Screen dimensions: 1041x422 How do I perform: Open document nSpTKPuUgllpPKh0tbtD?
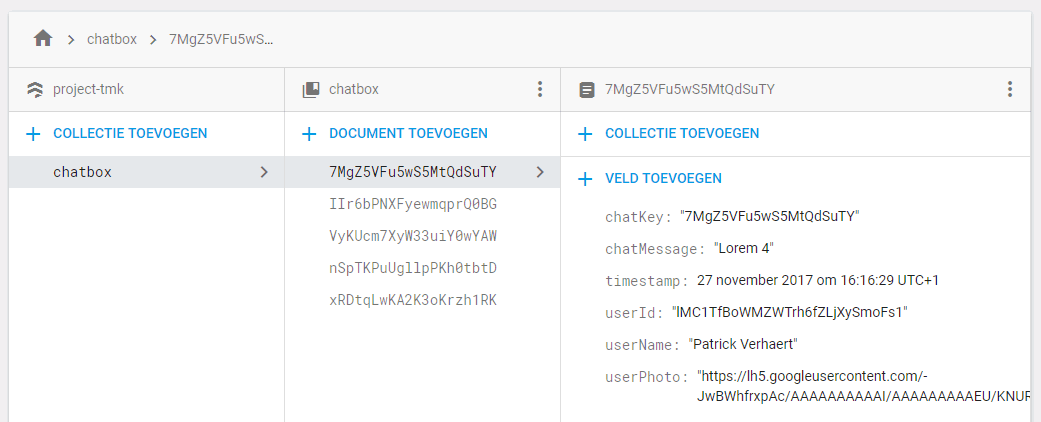[x=412, y=268]
